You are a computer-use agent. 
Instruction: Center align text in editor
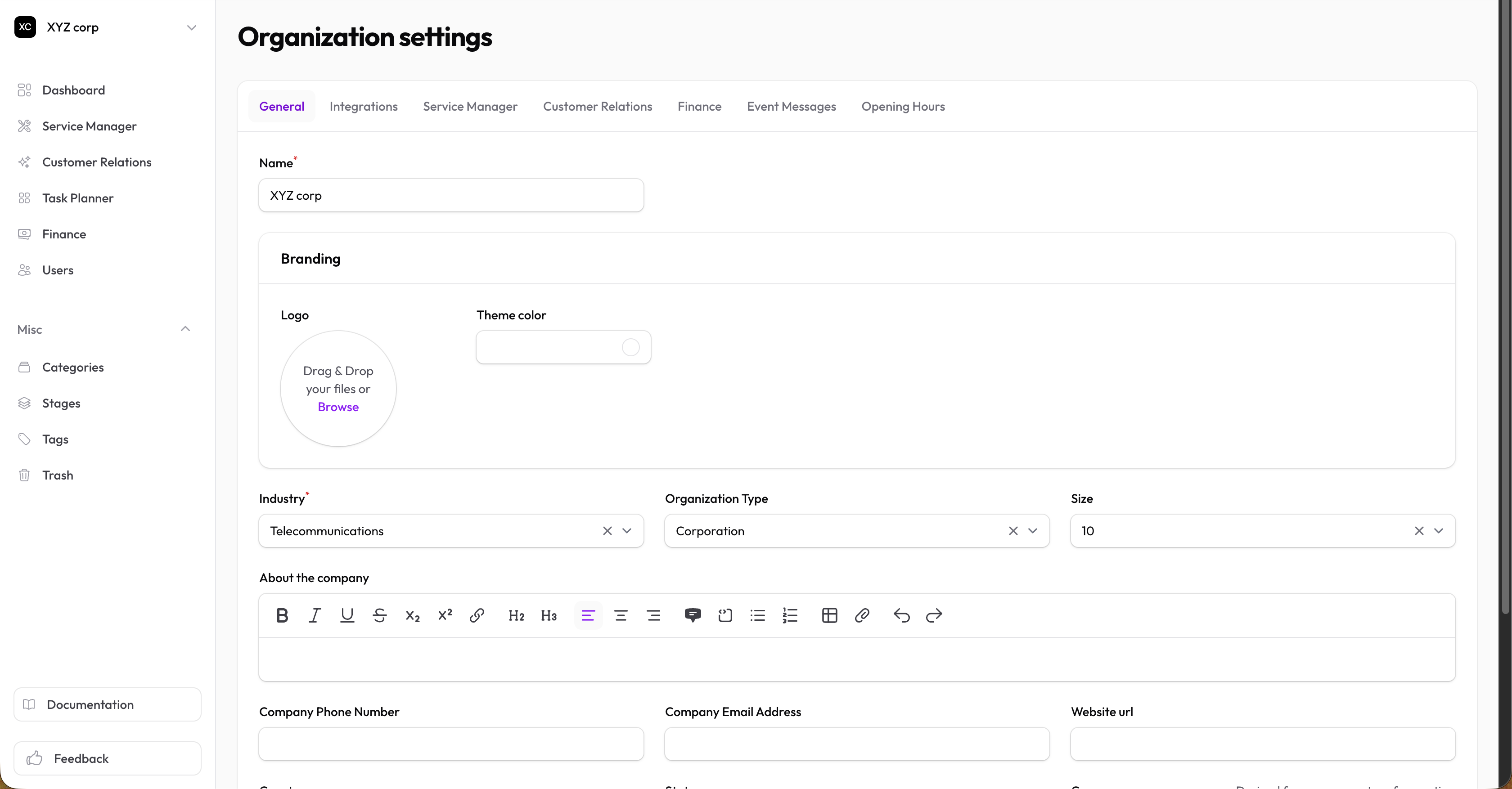click(x=621, y=615)
